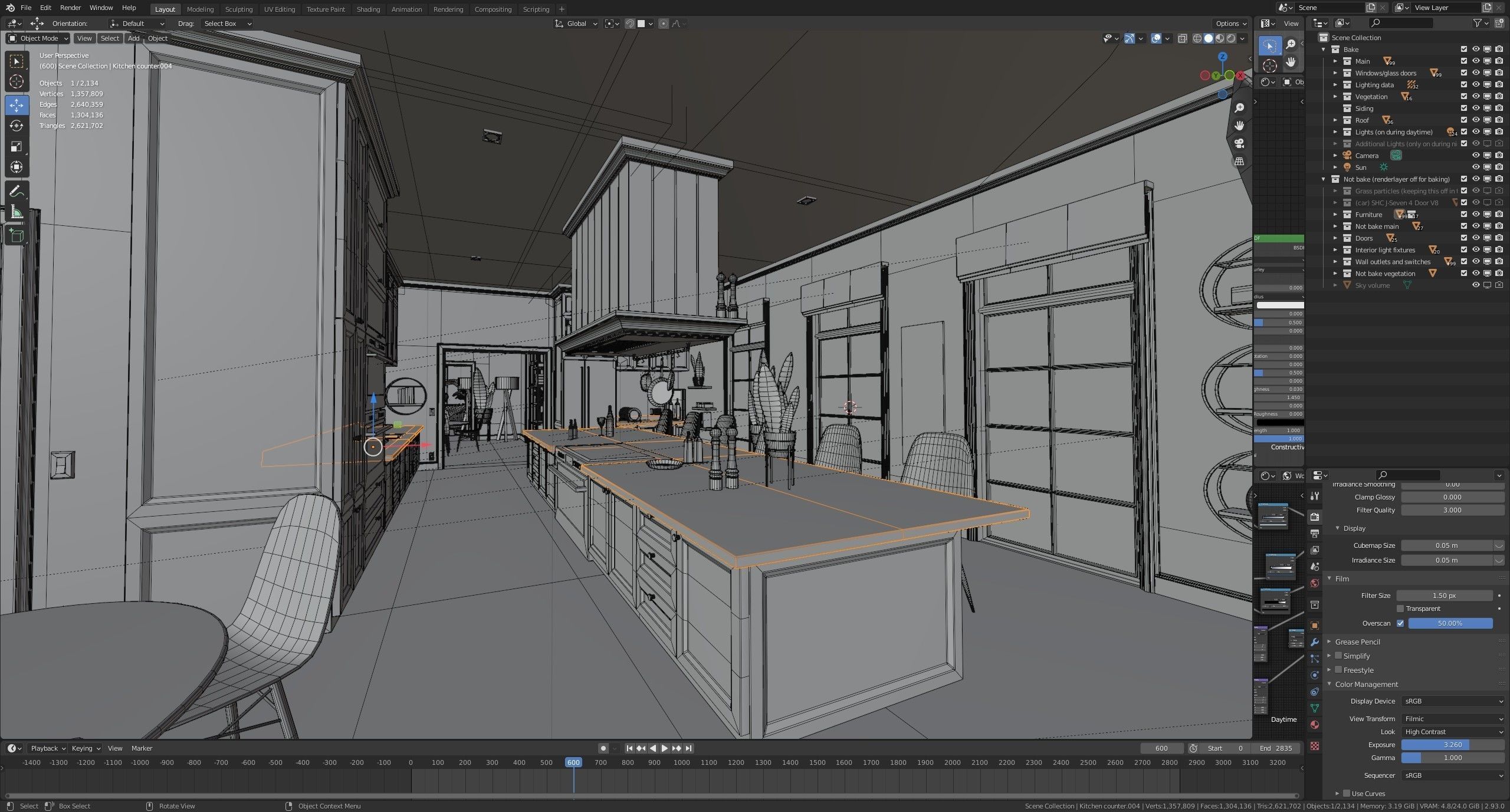This screenshot has height=812, width=1510.
Task: Pick the Annotate pencil tool
Action: (x=17, y=192)
